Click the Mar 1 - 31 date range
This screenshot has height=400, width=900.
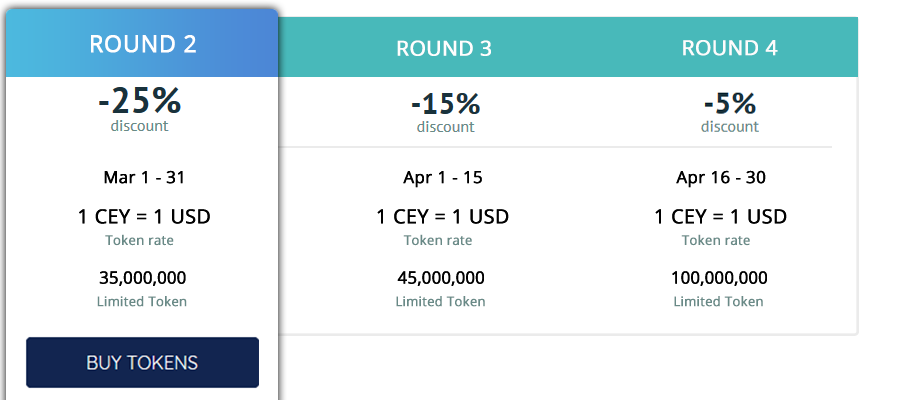[144, 177]
